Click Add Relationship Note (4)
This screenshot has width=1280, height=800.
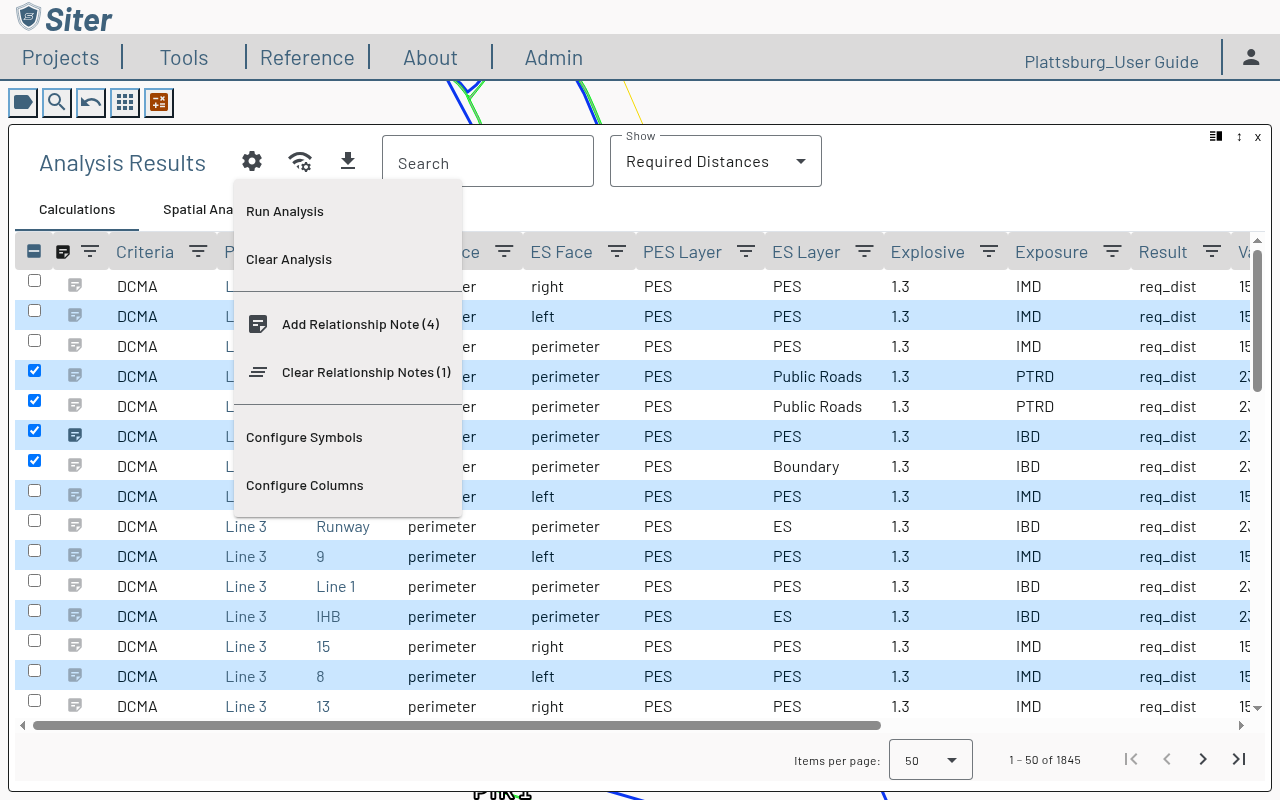coord(348,324)
